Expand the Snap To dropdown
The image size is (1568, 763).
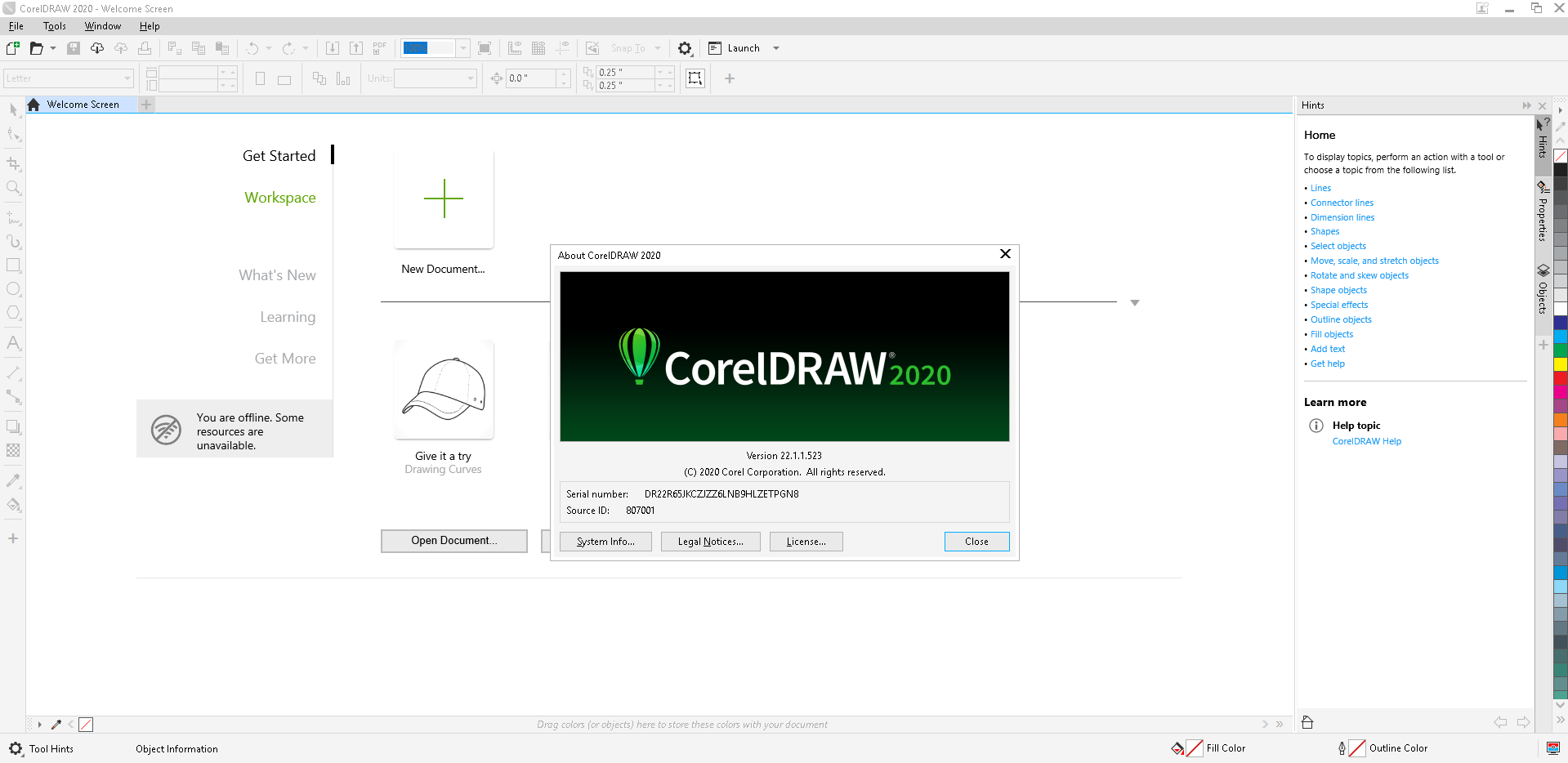(x=658, y=48)
